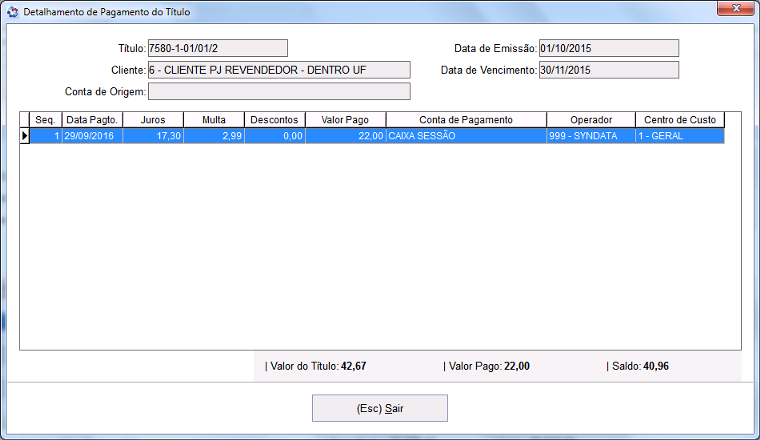Click the 999 - SYNDATA operator cell
Viewport: 760px width, 440px height.
(590, 136)
